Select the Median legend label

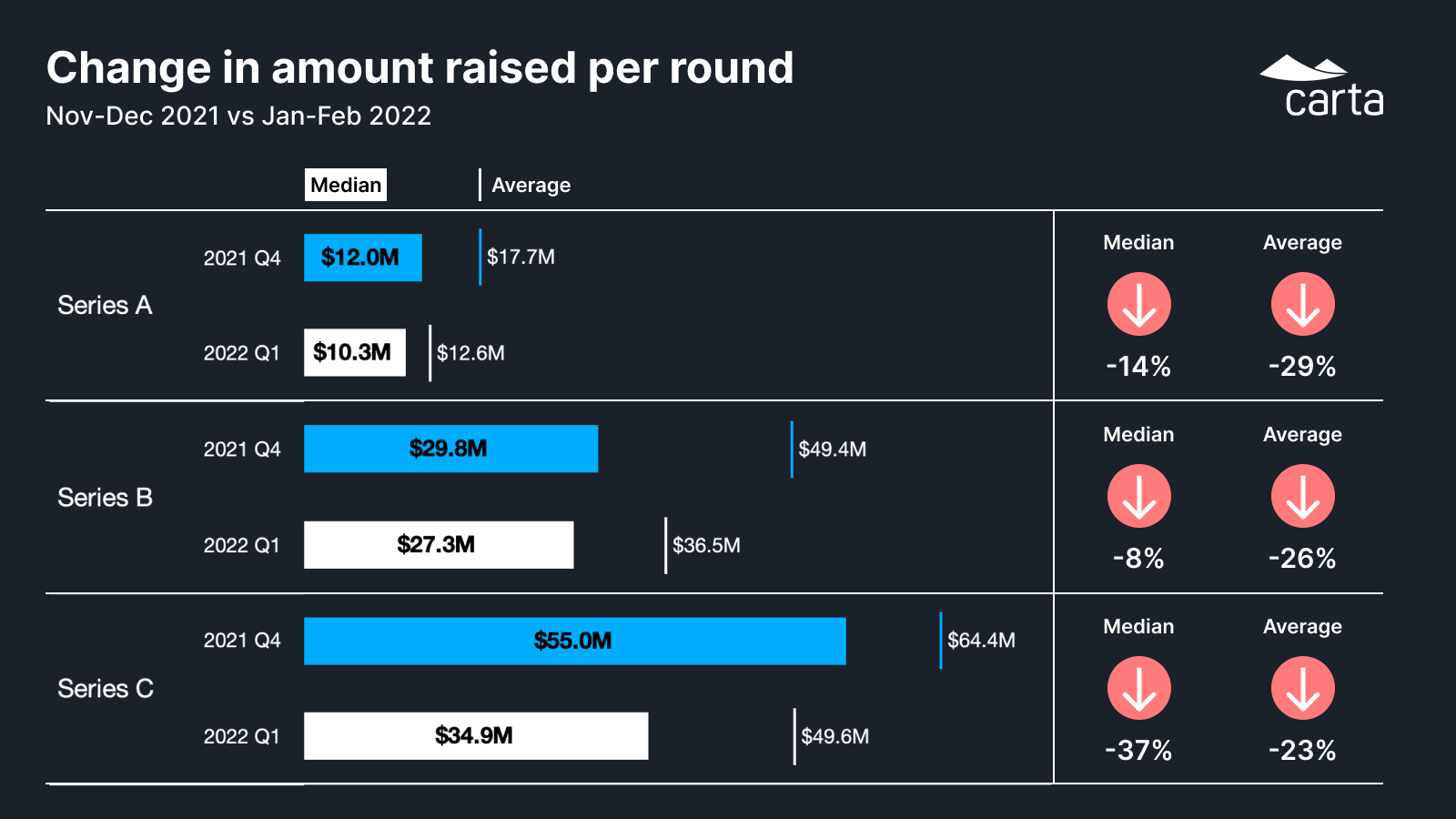pyautogui.click(x=346, y=185)
